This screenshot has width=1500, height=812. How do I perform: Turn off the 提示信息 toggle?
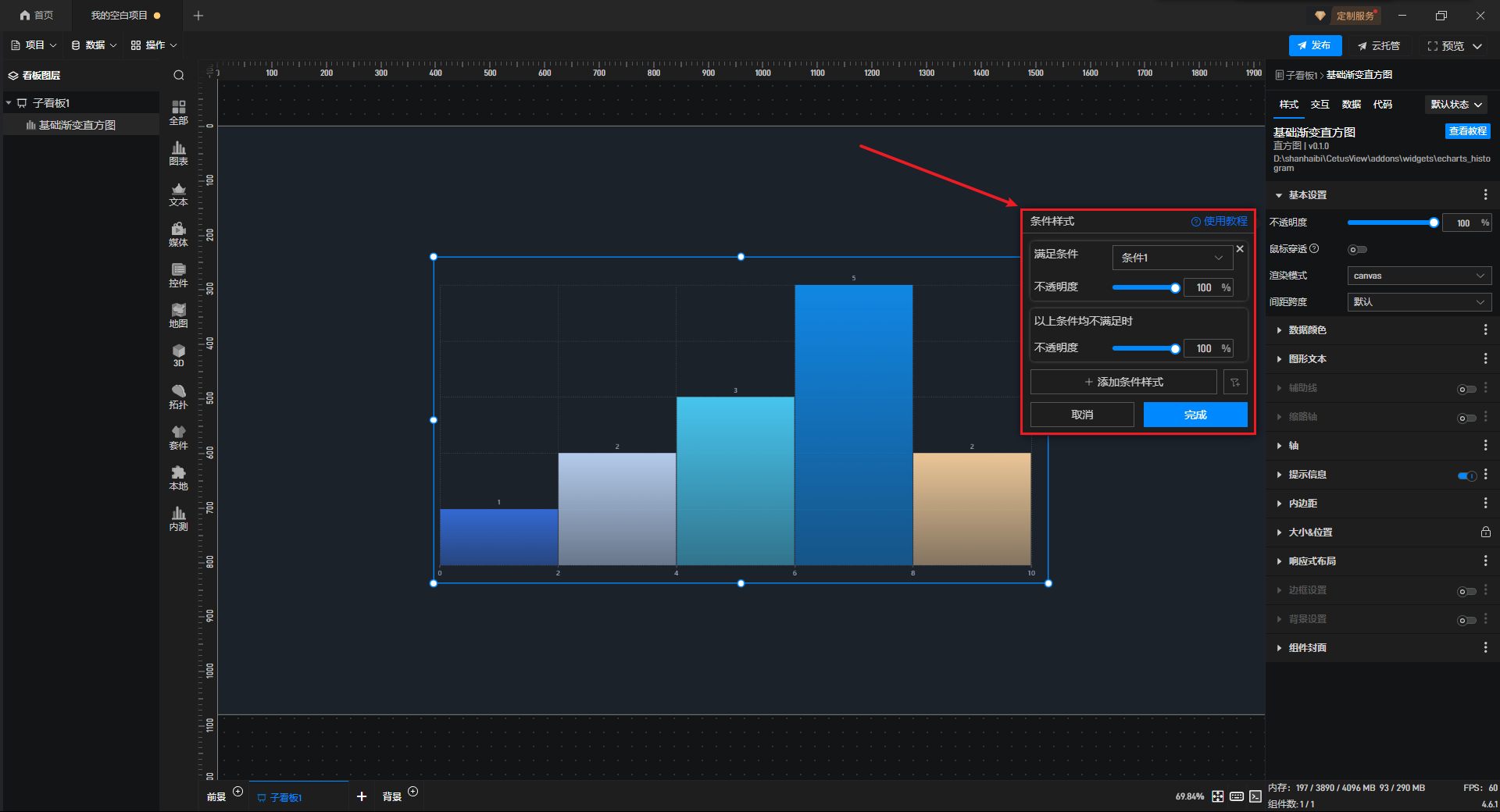1466,475
